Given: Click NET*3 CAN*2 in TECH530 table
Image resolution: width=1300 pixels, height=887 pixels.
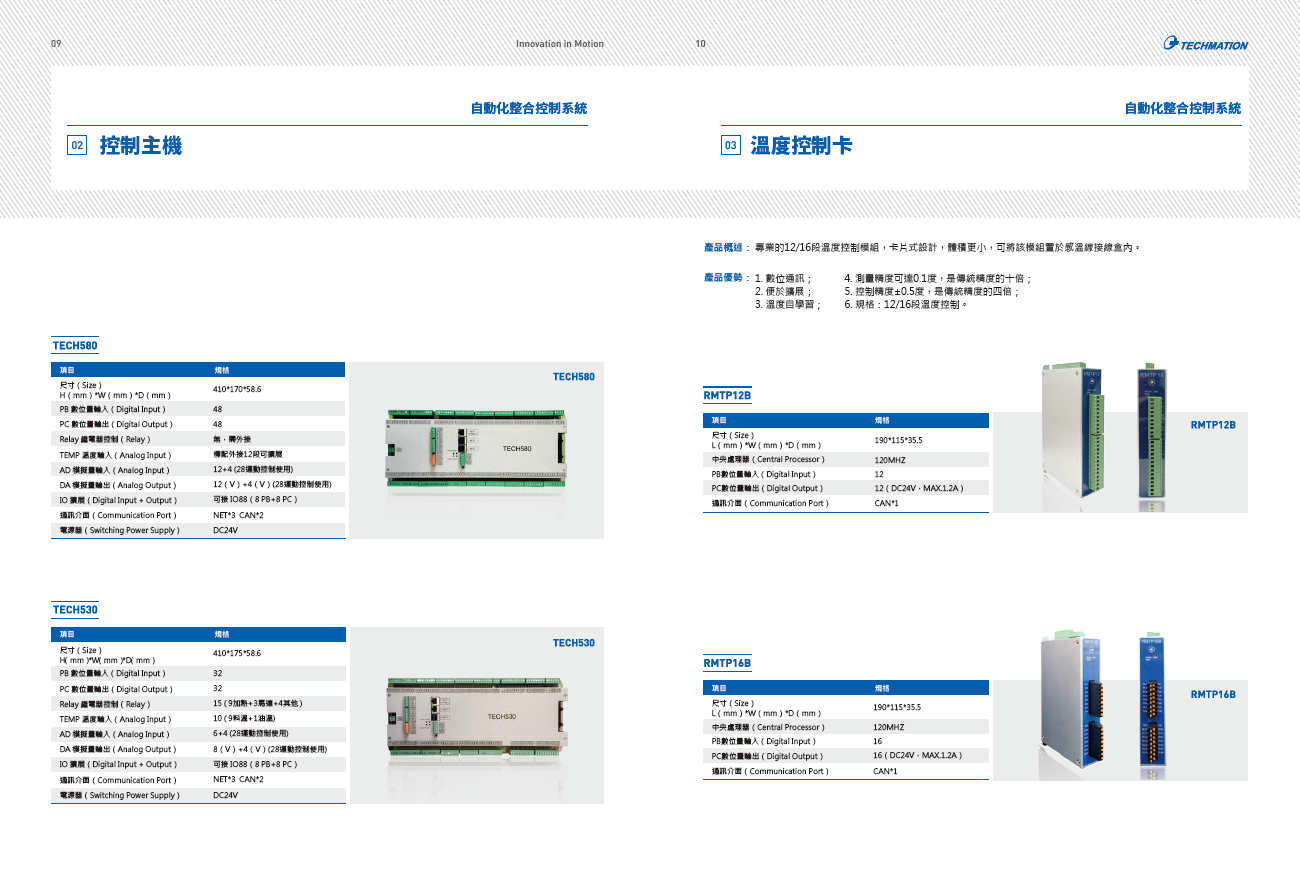Looking at the screenshot, I should point(238,779).
